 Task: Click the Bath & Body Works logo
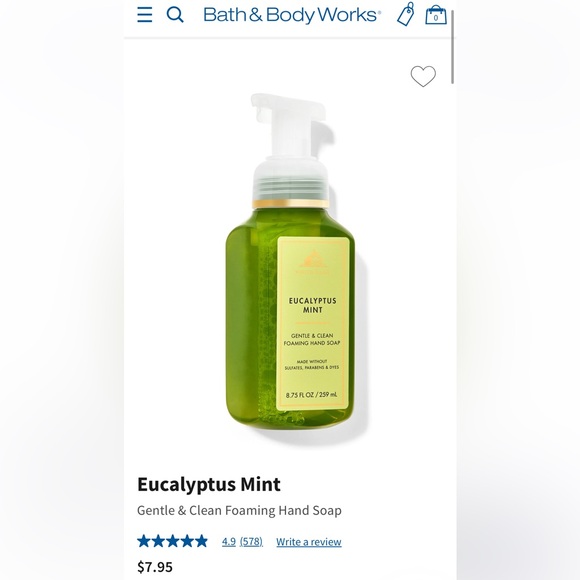tap(290, 15)
